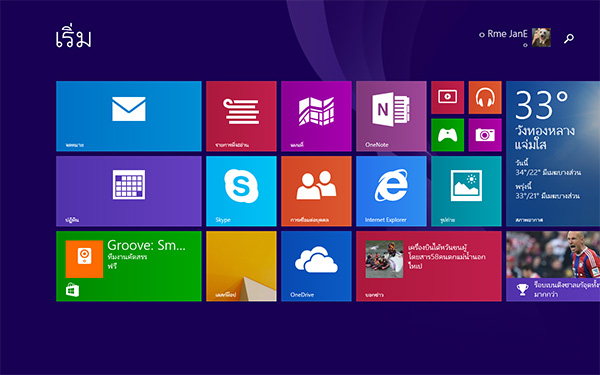Open the Music headphones tile
The height and width of the screenshot is (375, 600).
click(x=485, y=97)
